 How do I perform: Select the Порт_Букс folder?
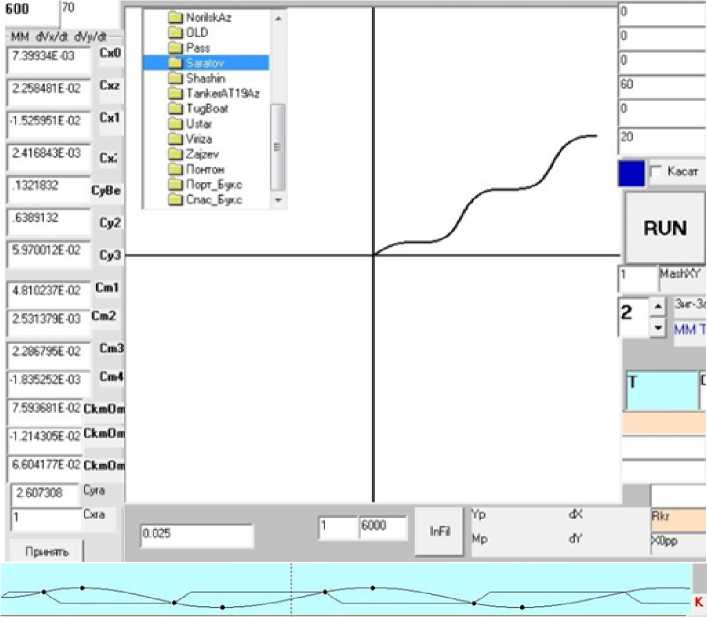[205, 184]
